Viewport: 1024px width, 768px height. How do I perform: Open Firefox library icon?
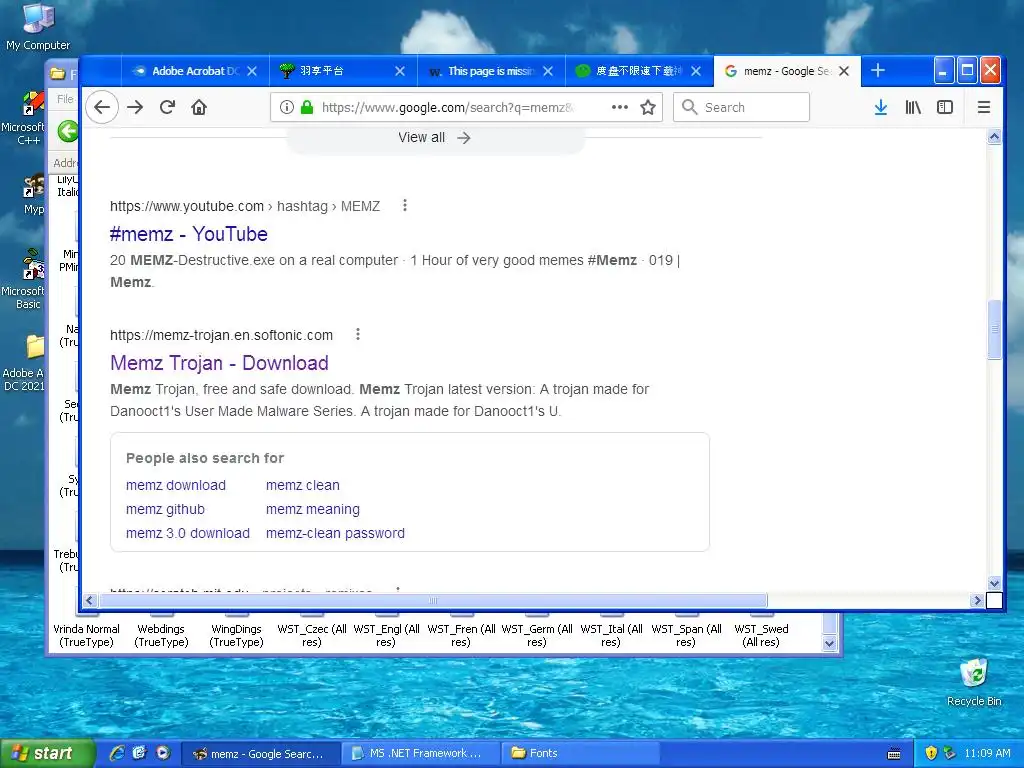(x=913, y=107)
